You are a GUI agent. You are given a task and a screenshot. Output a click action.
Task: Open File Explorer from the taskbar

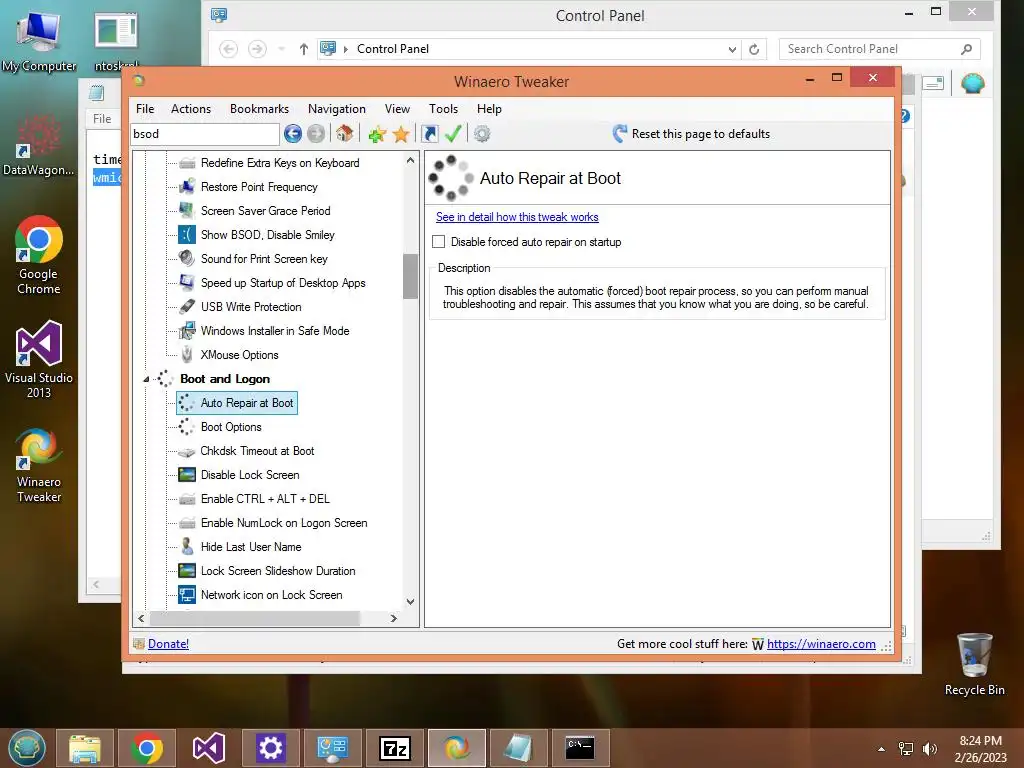85,748
